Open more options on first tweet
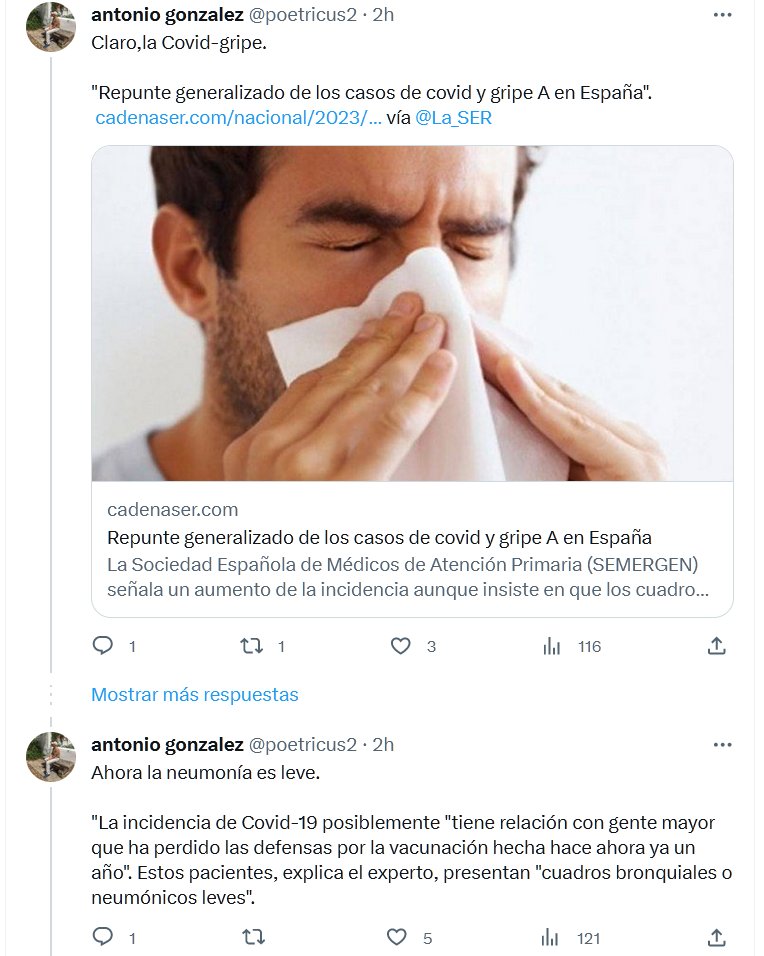 pos(723,15)
